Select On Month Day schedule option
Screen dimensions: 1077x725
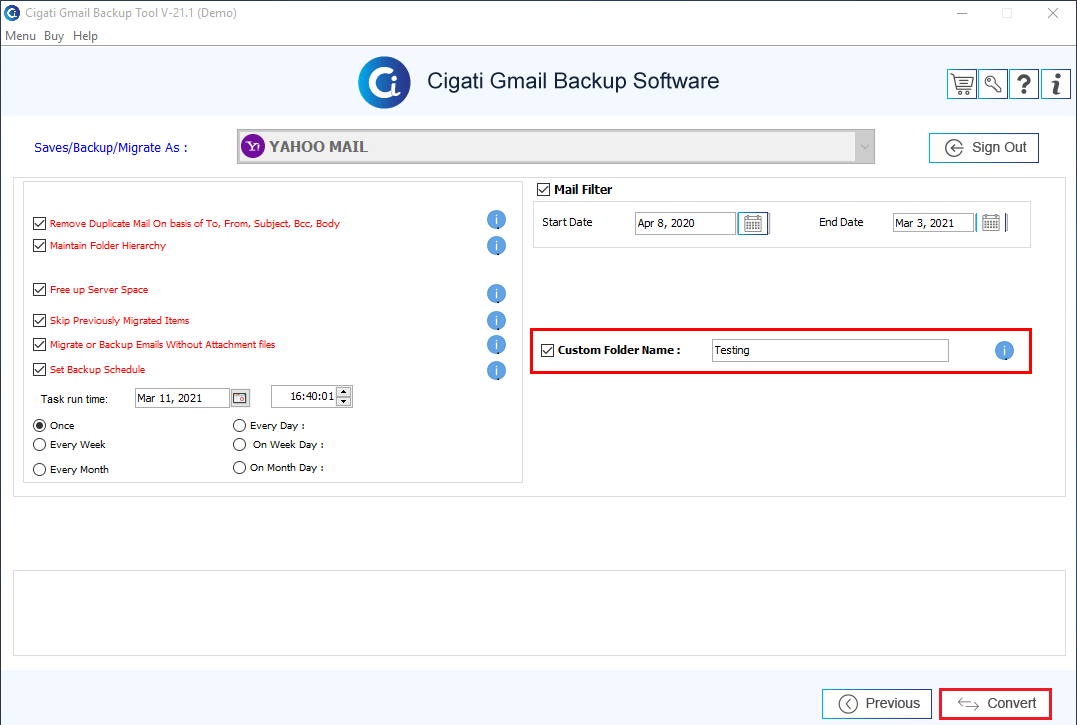[x=239, y=468]
